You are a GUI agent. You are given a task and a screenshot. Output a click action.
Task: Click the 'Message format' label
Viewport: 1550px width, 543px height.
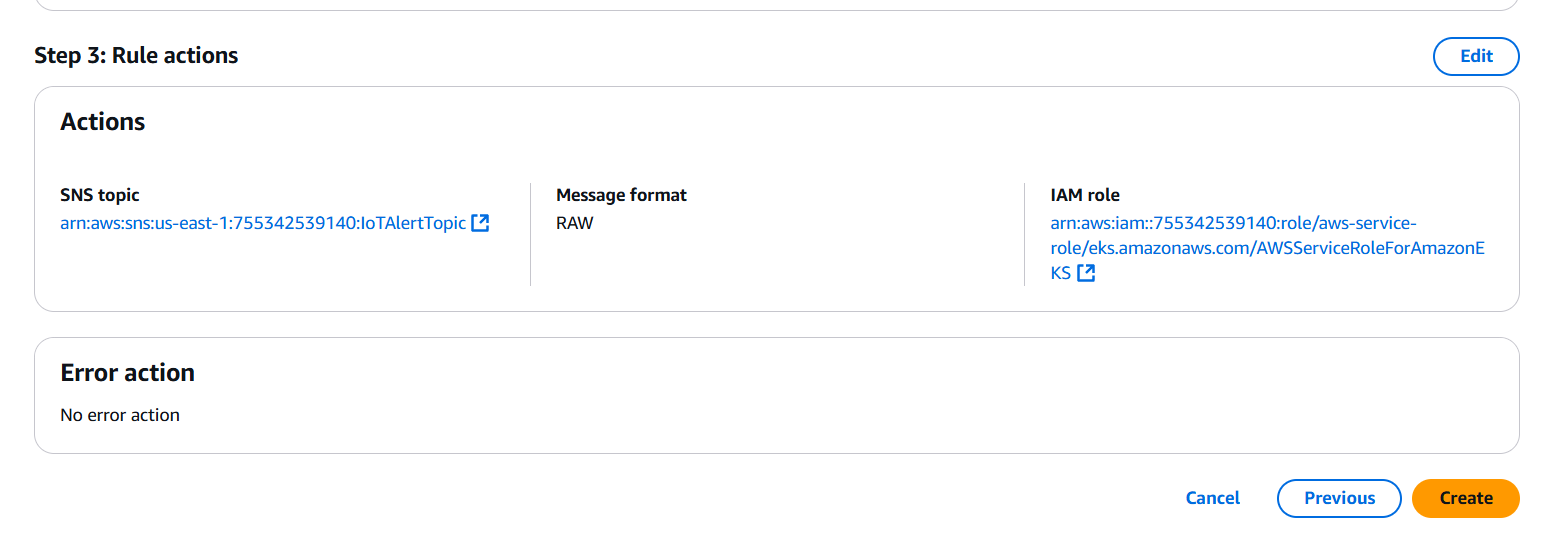tap(621, 195)
